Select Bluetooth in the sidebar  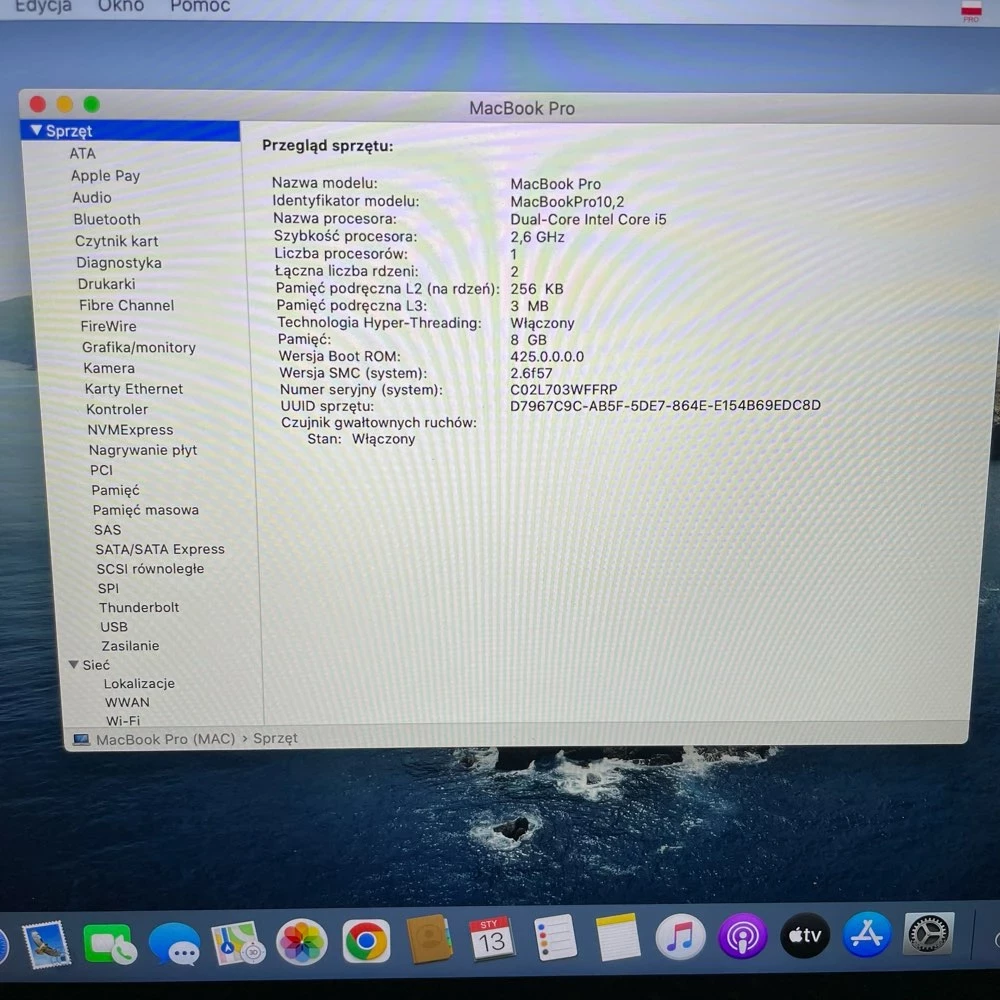pyautogui.click(x=107, y=219)
